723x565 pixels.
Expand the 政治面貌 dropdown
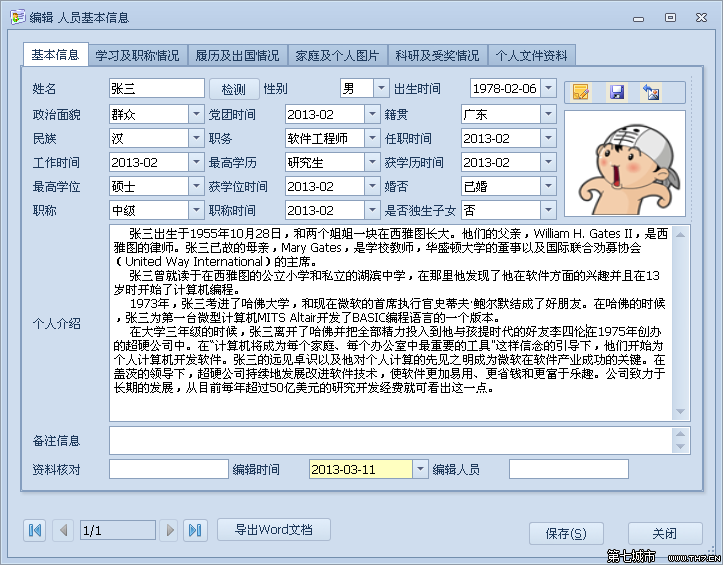[196, 114]
